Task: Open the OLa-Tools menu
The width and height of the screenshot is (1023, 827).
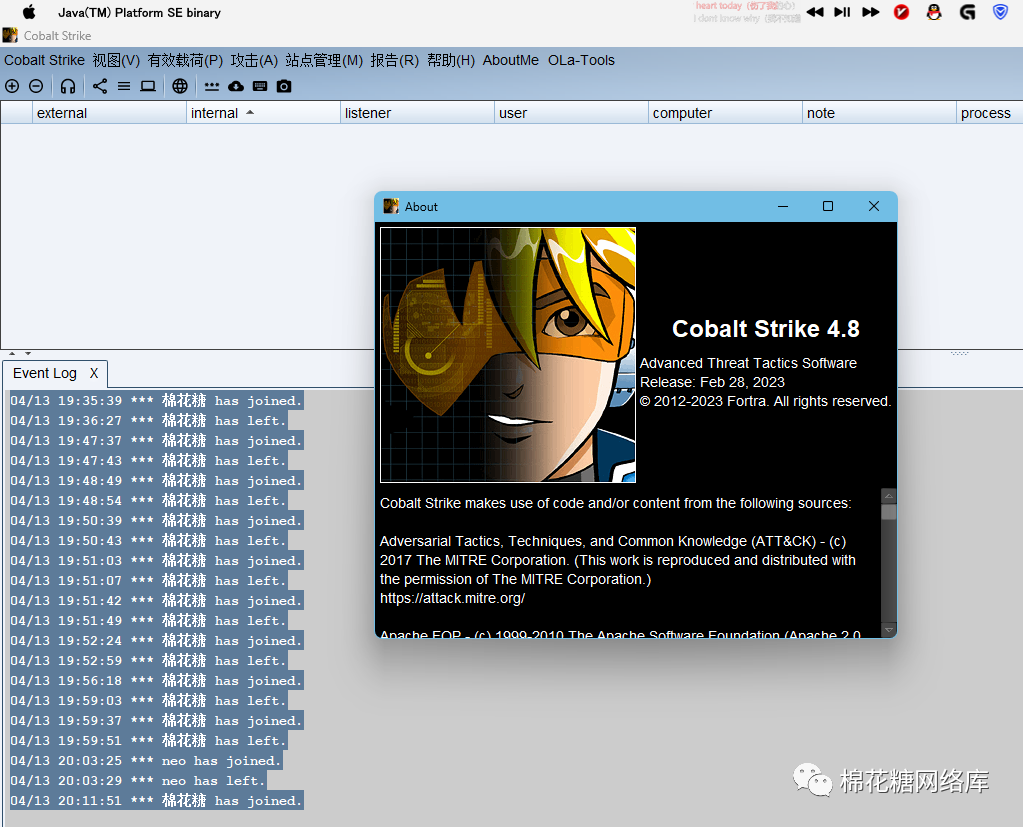Action: tap(581, 60)
